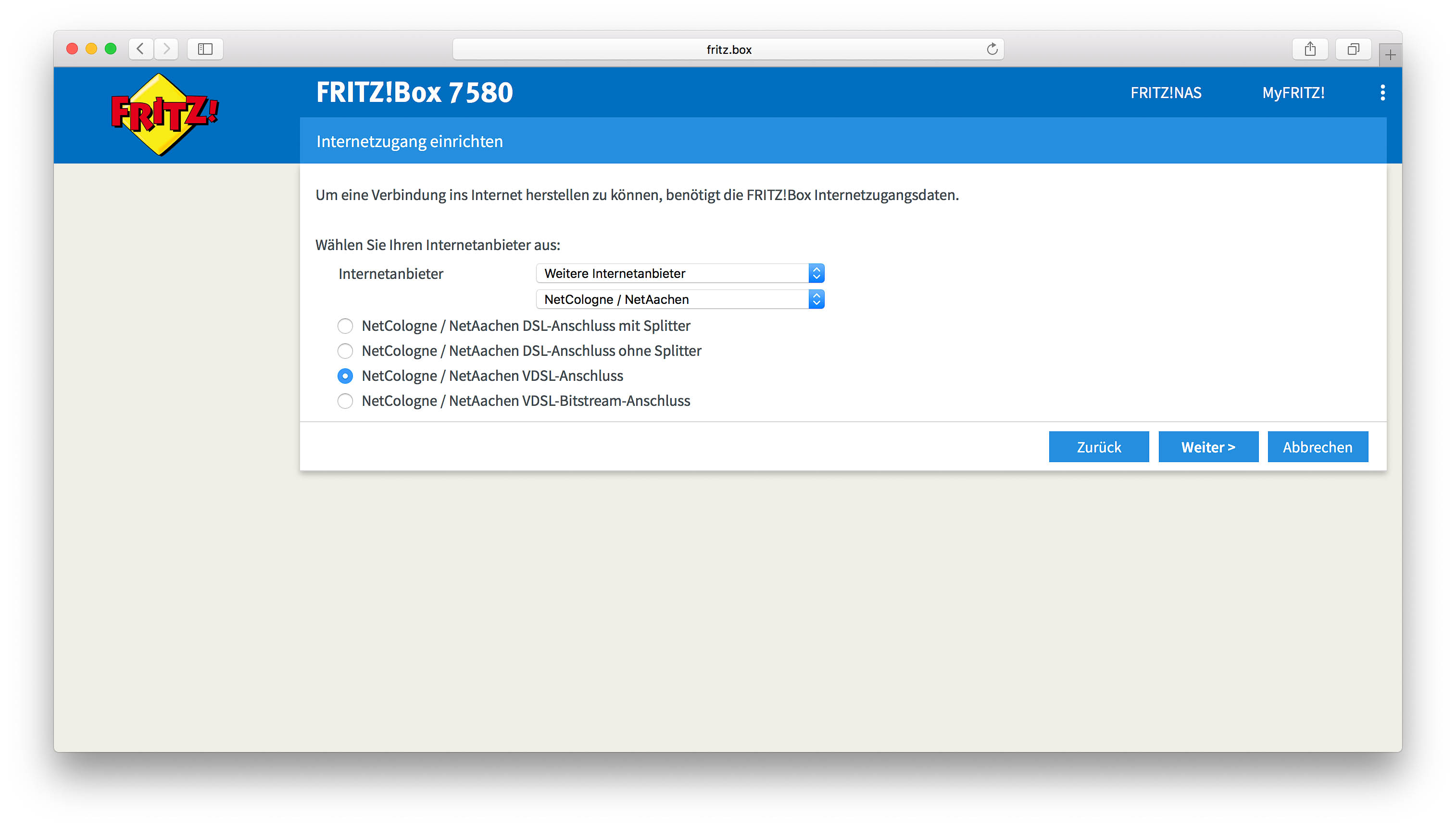Open the Safari share menu
The image size is (1456, 829).
(1310, 49)
